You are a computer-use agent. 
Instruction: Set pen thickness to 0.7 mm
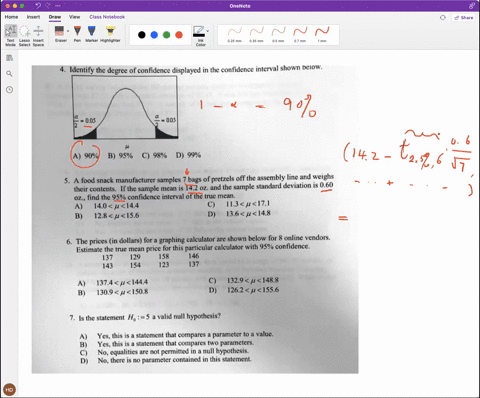(x=300, y=34)
